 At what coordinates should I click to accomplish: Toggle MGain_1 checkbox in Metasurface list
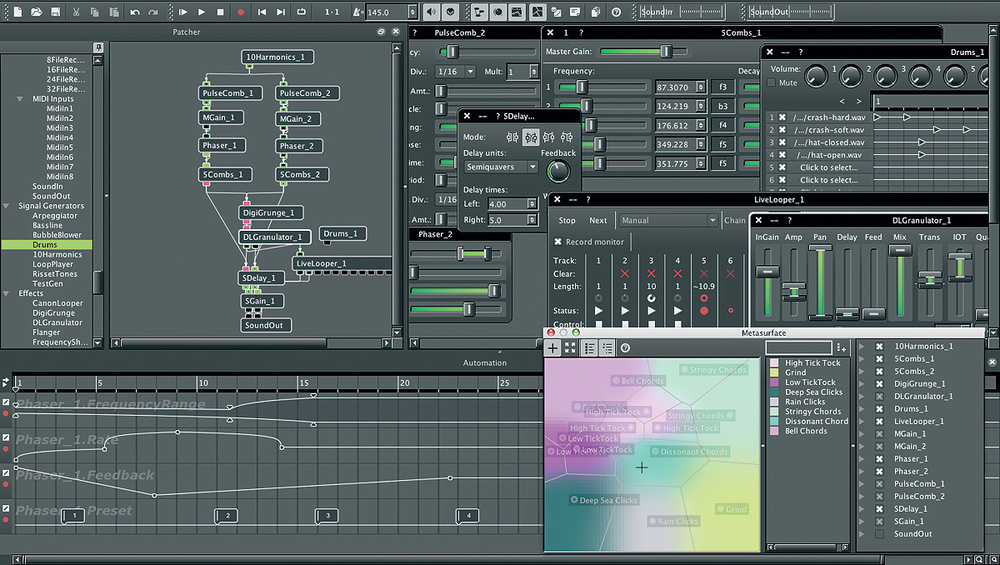(x=879, y=434)
